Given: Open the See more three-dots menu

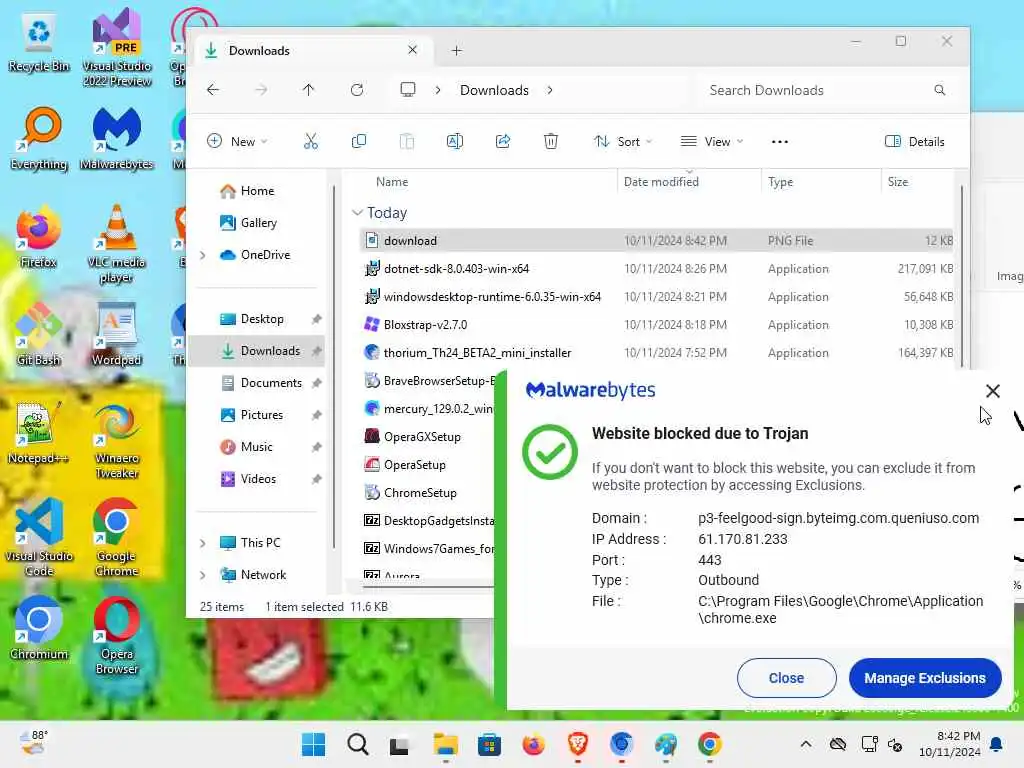Looking at the screenshot, I should pyautogui.click(x=780, y=142).
